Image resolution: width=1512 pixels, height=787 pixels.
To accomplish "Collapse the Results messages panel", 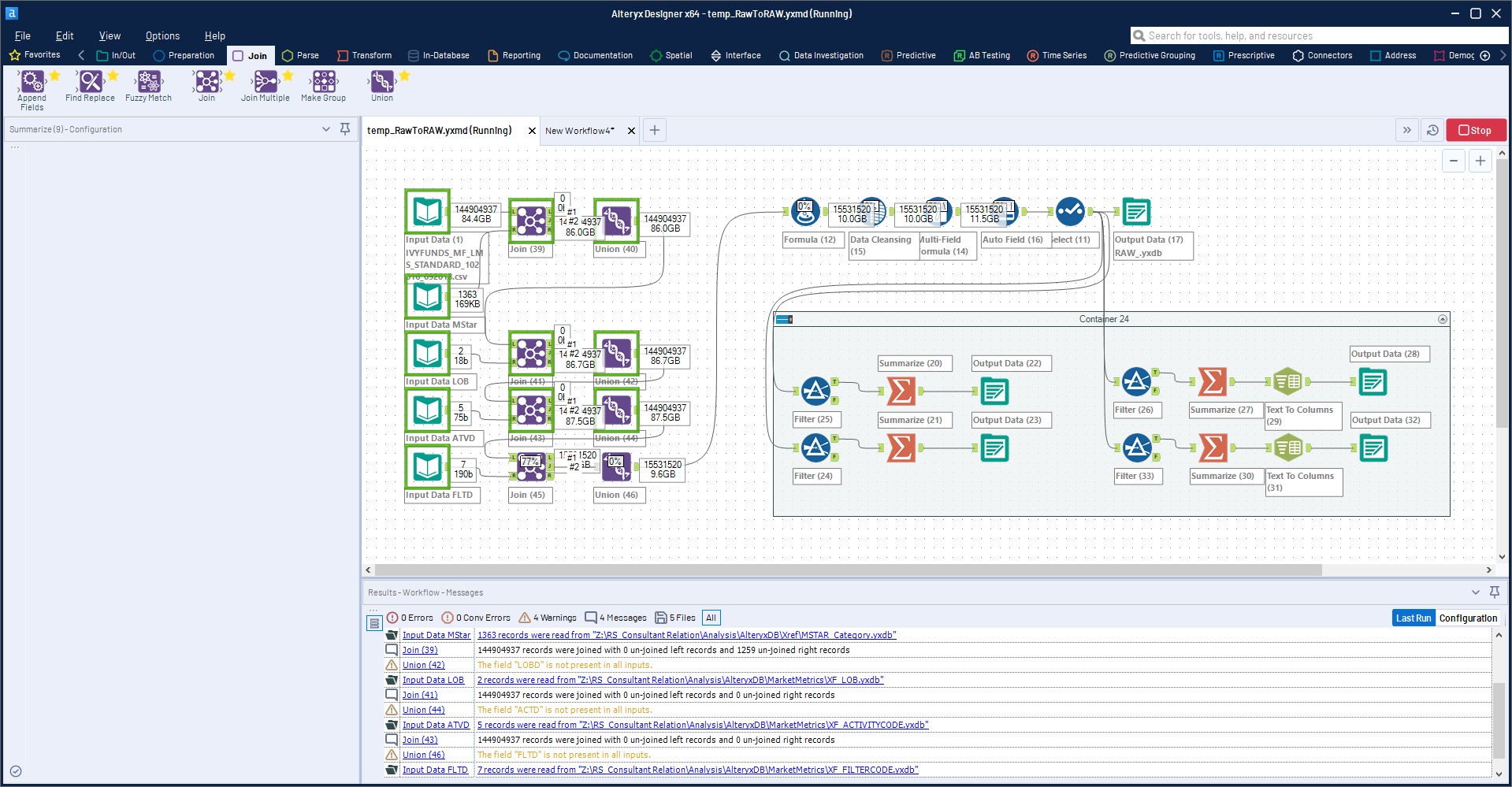I will click(x=1475, y=592).
